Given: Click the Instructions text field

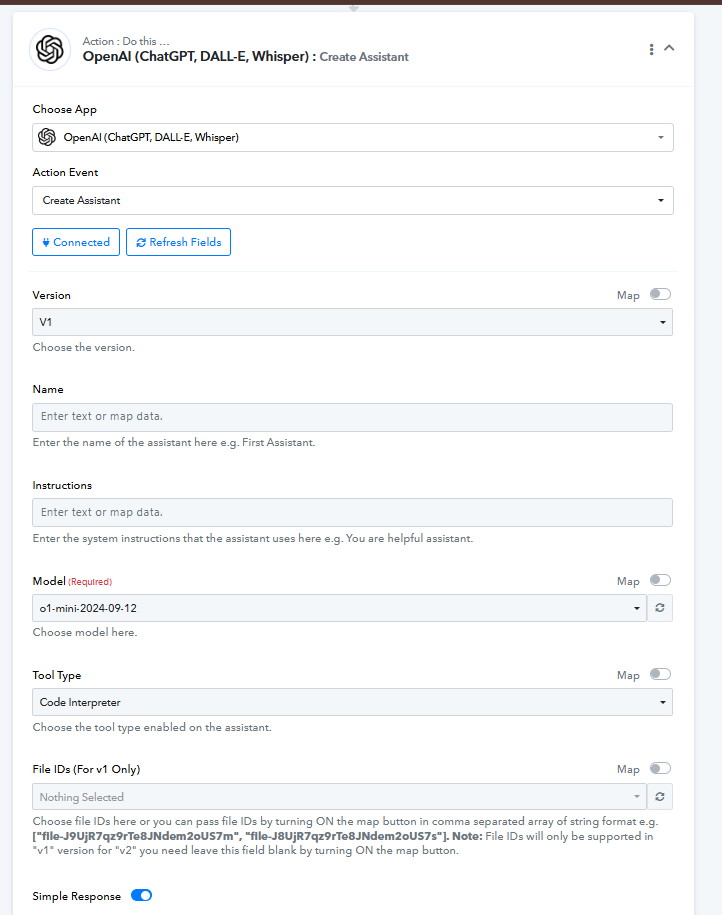Looking at the screenshot, I should [352, 513].
